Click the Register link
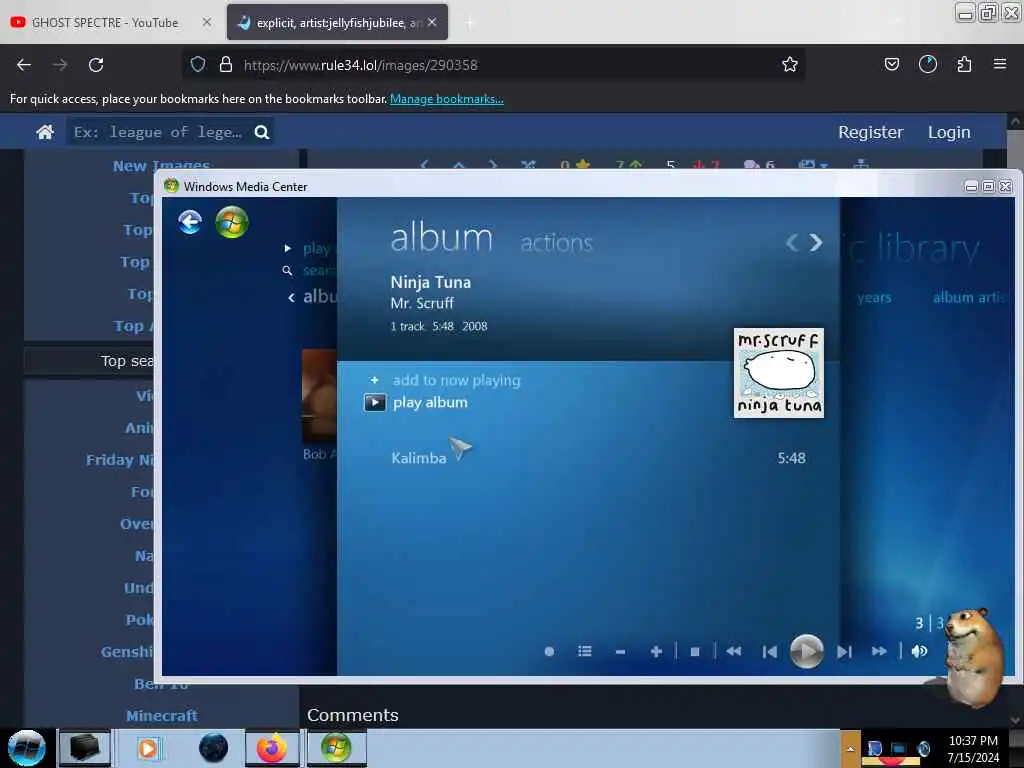The width and height of the screenshot is (1024, 768). 871,133
